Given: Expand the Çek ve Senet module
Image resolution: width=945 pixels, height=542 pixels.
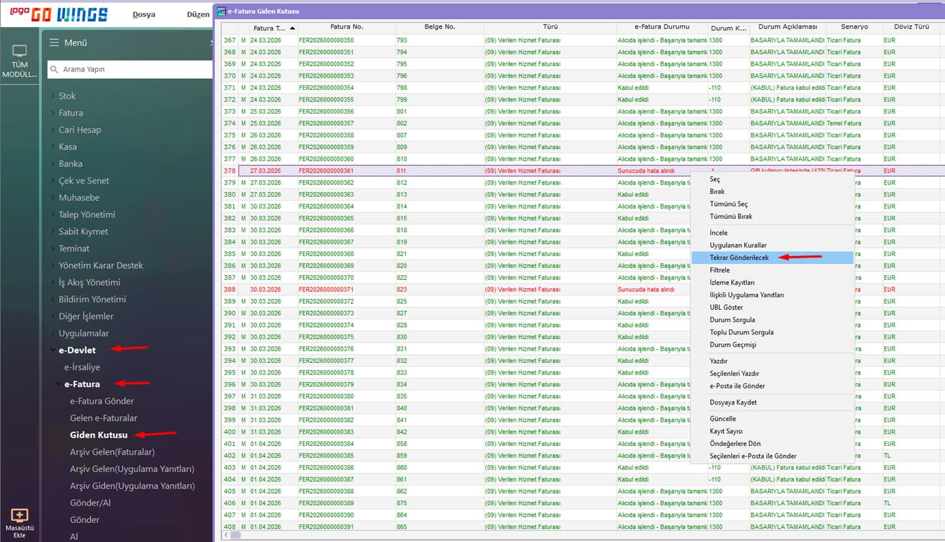Looking at the screenshot, I should (52, 180).
